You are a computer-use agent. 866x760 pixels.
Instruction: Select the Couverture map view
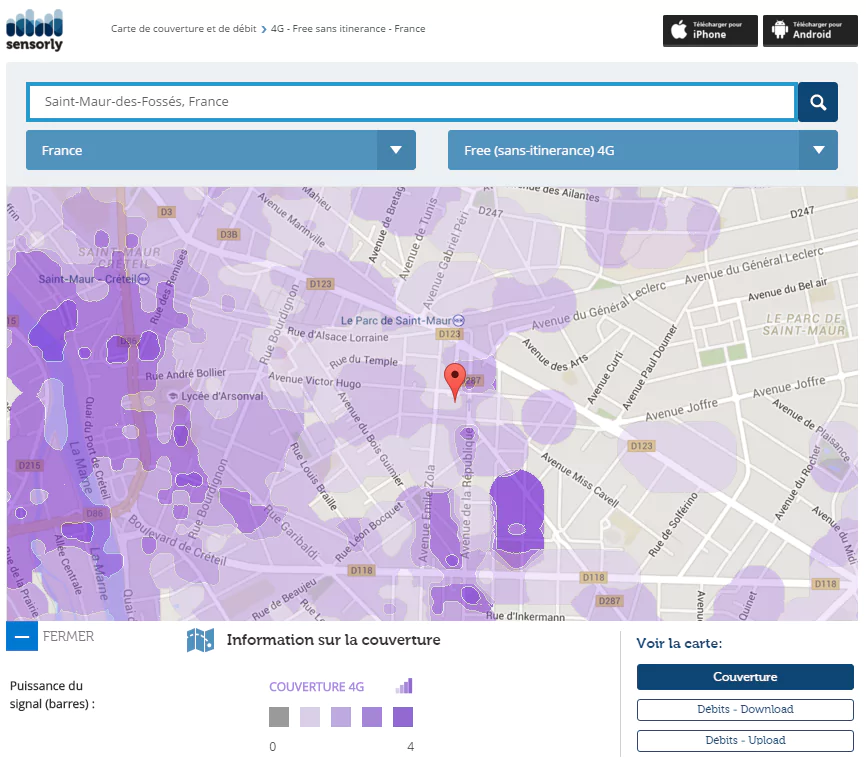pyautogui.click(x=745, y=677)
